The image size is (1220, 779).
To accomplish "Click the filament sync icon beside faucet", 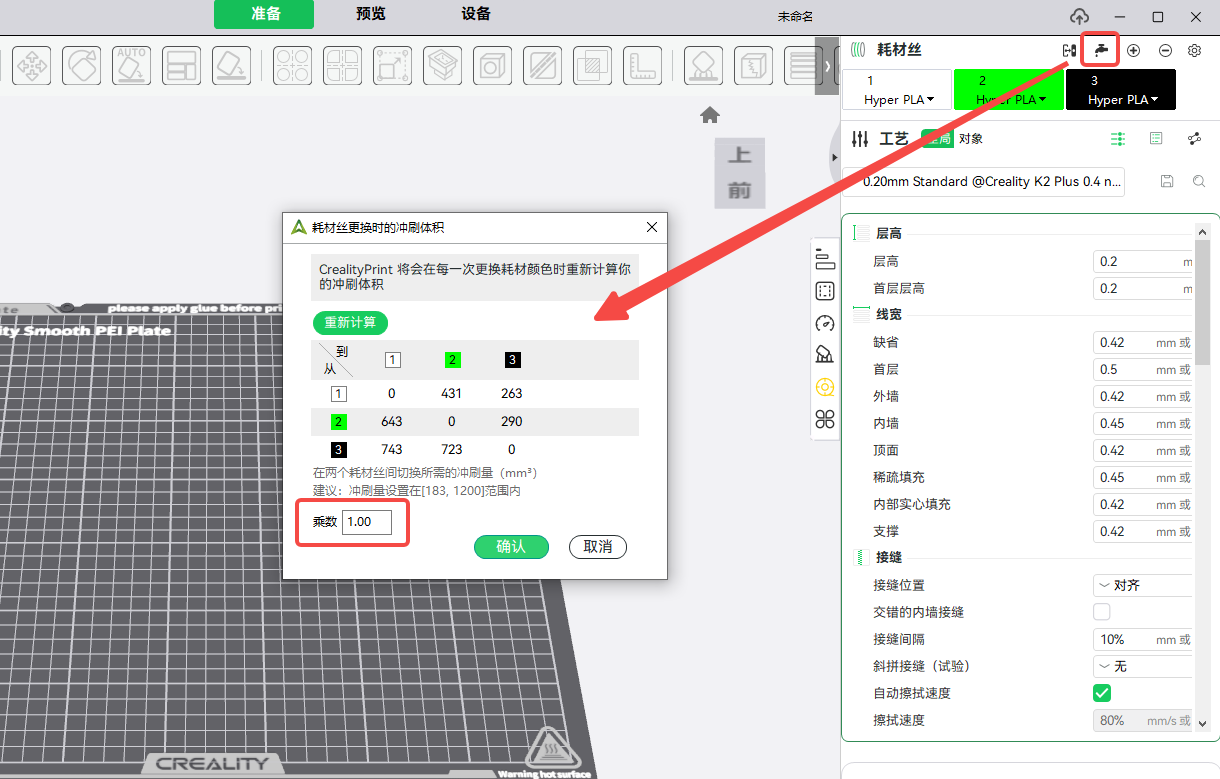I will [1069, 50].
